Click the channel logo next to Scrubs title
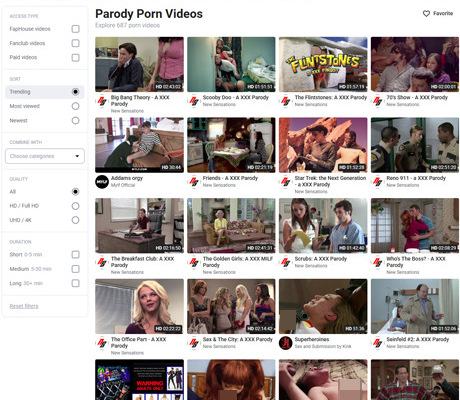This screenshot has height=400, width=460. (x=286, y=262)
